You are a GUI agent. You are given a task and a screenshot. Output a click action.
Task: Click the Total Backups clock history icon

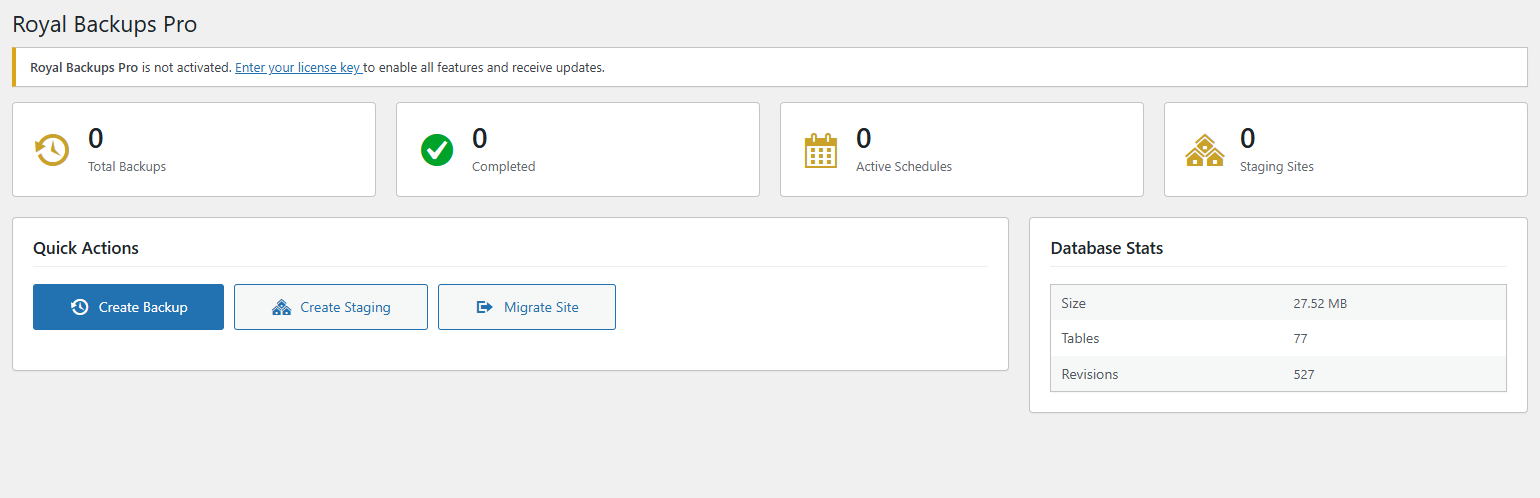point(52,150)
